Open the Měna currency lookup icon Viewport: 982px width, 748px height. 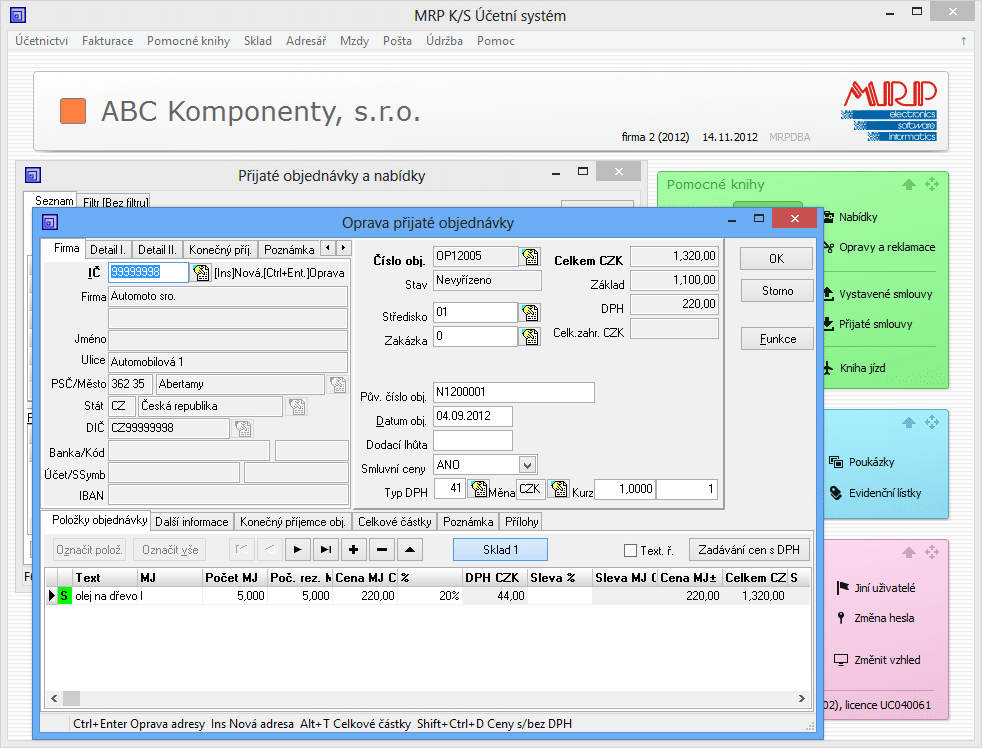(559, 489)
